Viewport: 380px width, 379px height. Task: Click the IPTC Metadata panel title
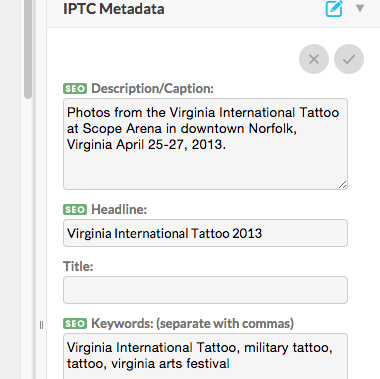[114, 9]
